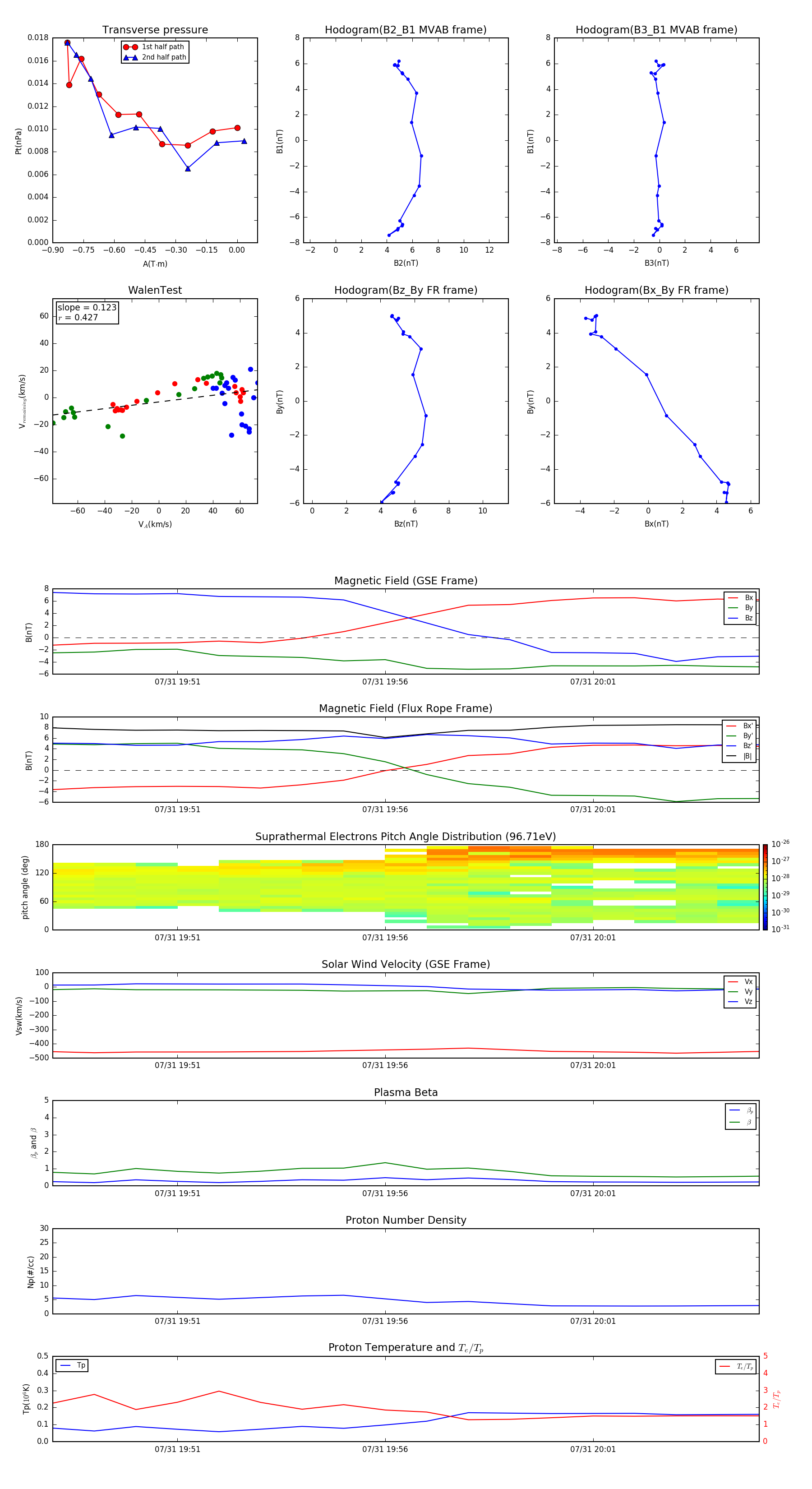Screen dimensions: 812x1489
Task: Click the 'A(T·m)' x-axis label
Action: [155, 264]
